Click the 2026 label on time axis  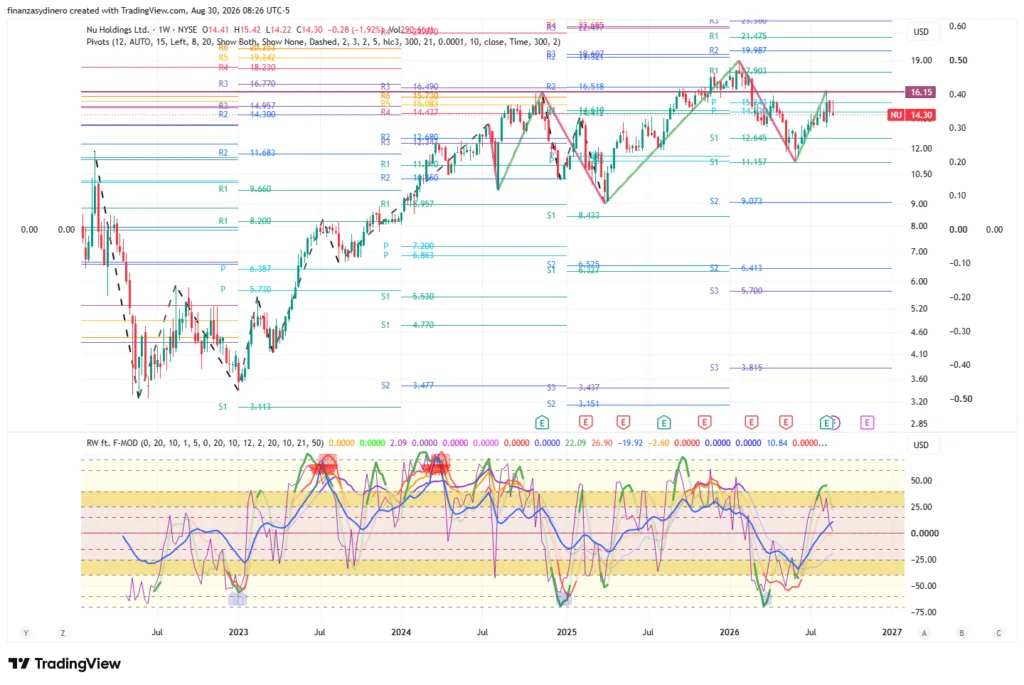click(729, 632)
